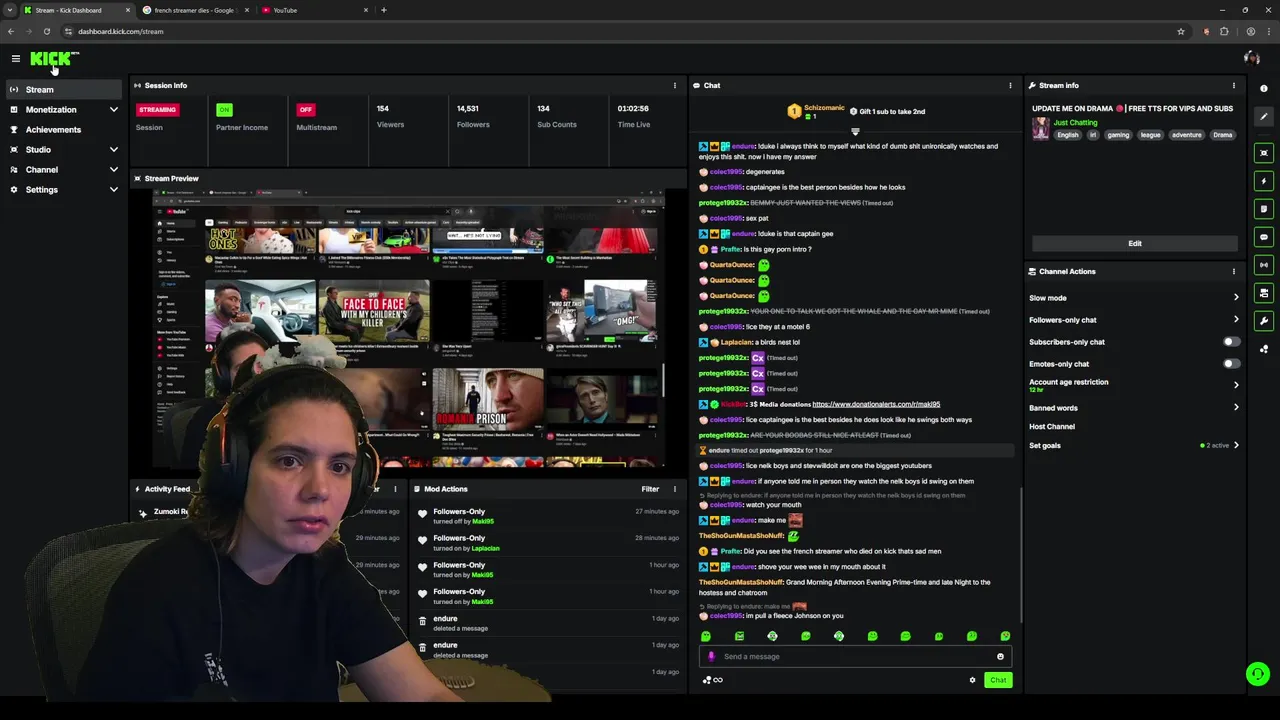Open Chat panel three-dot menu
The image size is (1280, 720).
point(1010,86)
